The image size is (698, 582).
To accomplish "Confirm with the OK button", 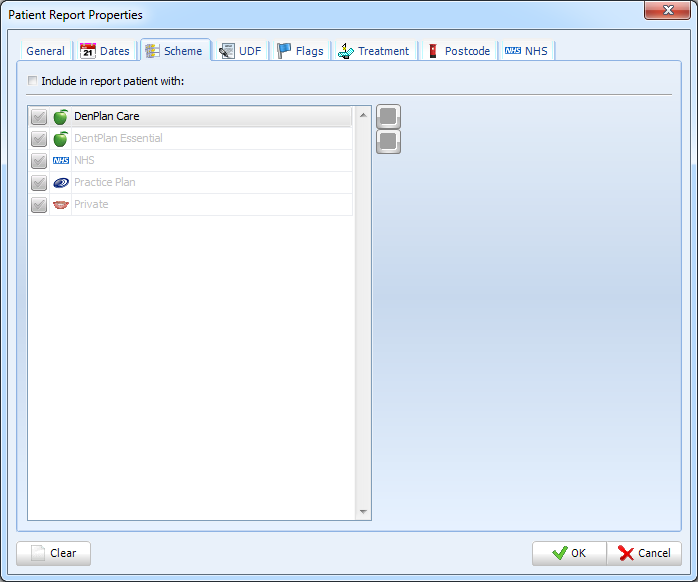I will tap(569, 553).
